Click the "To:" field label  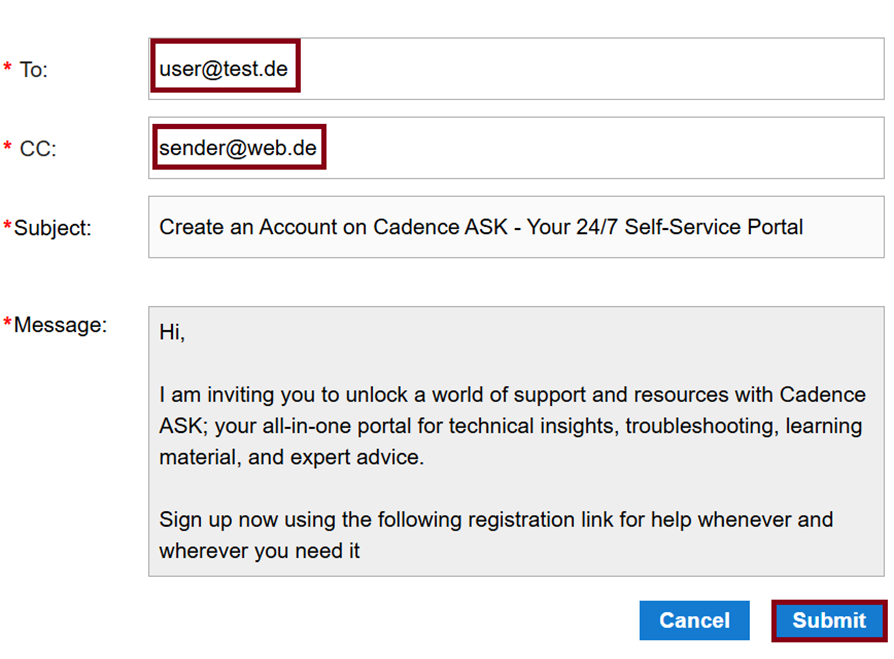pyautogui.click(x=34, y=70)
